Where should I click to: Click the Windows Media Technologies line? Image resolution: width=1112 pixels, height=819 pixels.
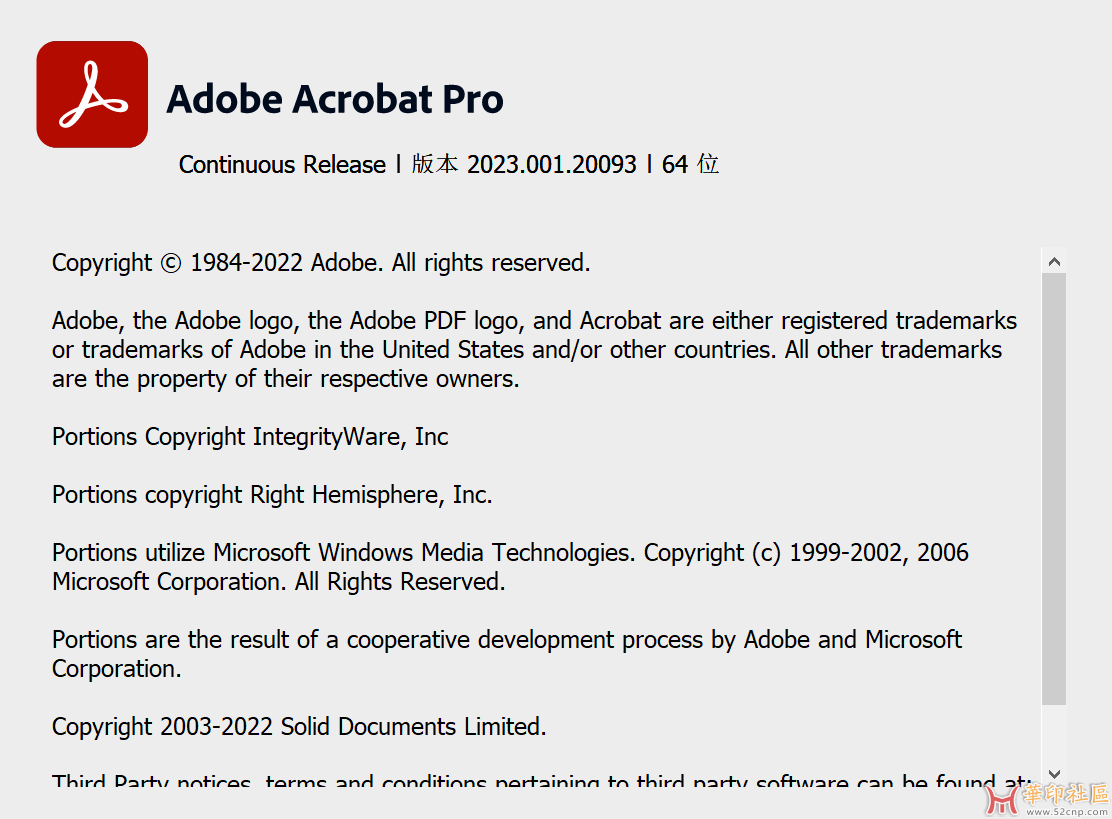point(510,553)
